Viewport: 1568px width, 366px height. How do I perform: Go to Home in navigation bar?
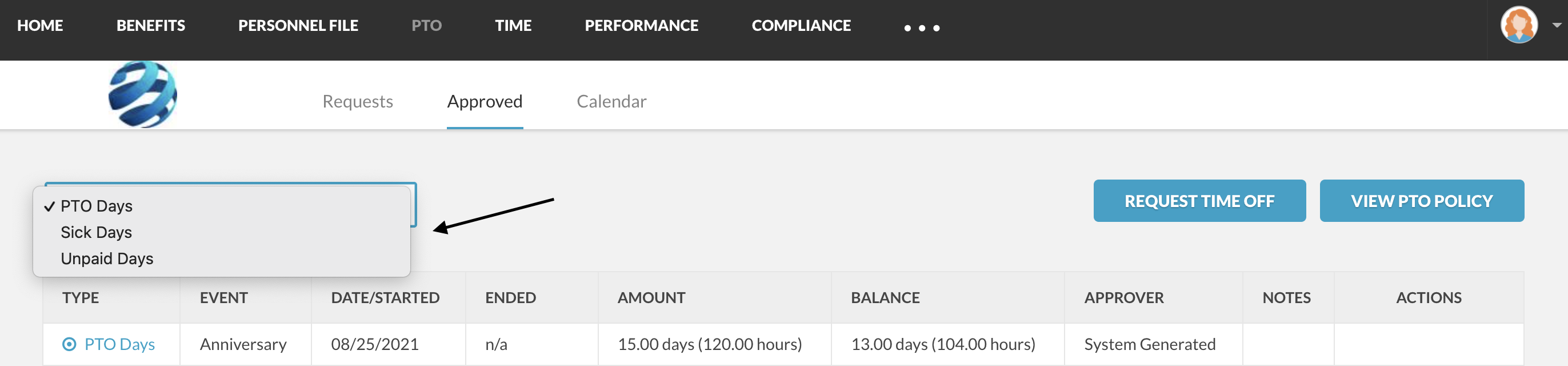[40, 26]
